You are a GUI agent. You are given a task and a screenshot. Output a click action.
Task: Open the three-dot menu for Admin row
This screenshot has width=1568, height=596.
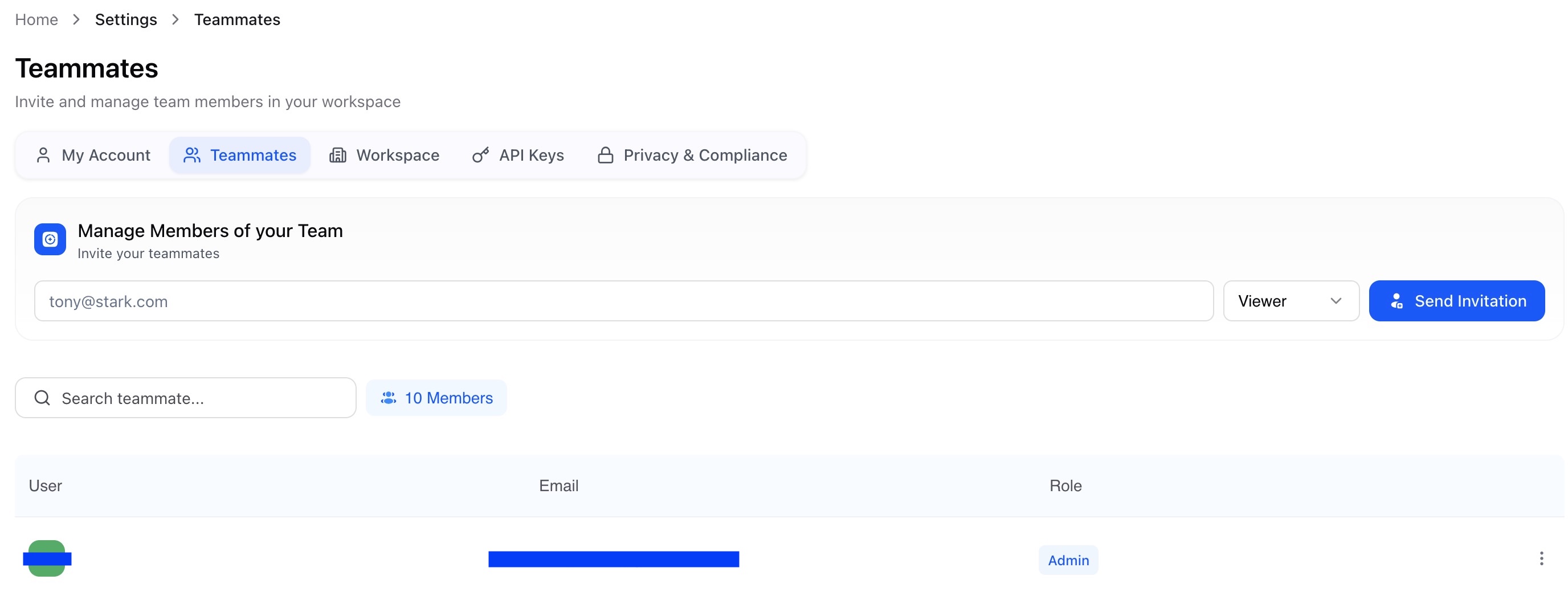1541,559
